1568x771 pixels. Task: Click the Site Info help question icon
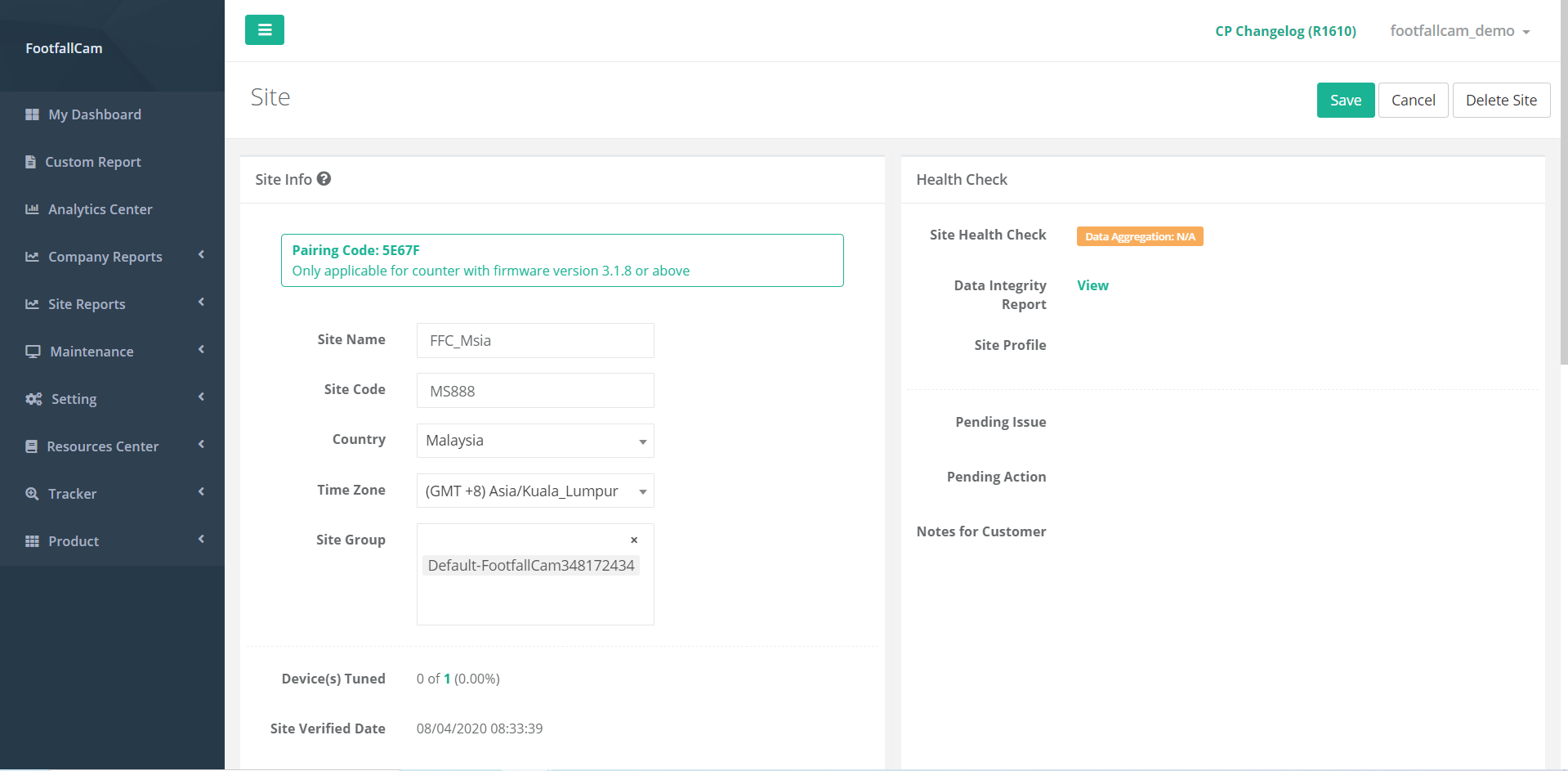pyautogui.click(x=324, y=179)
